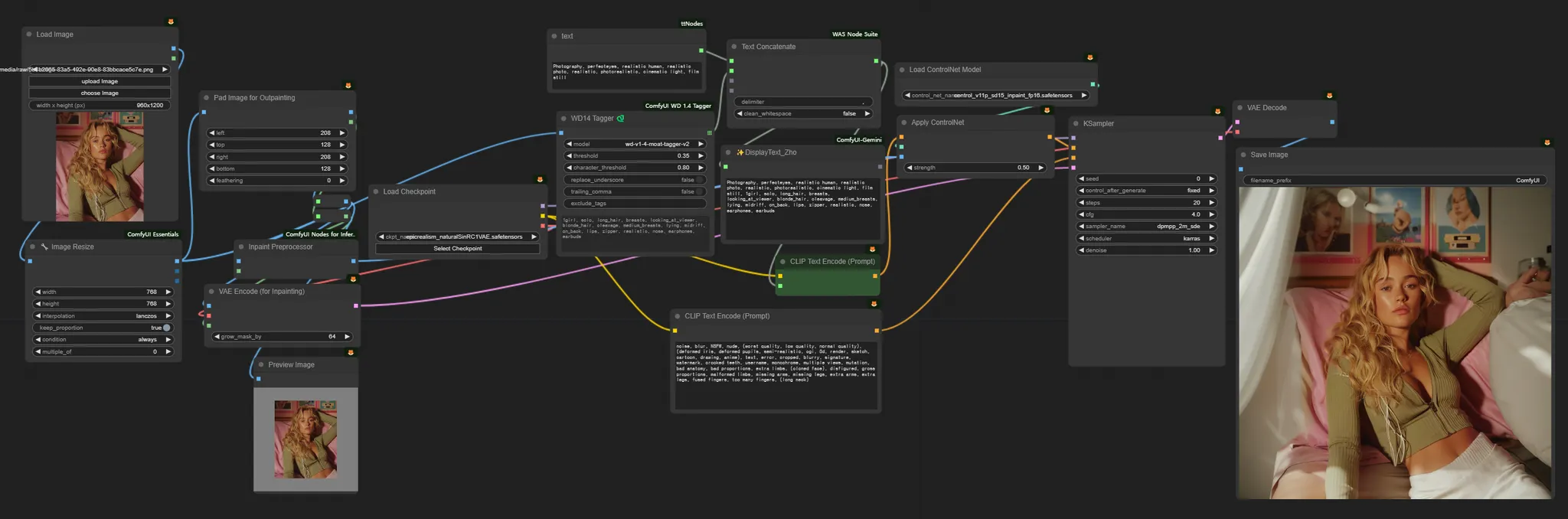Click the Preview Image padded thumbnail
1568x519 pixels.
(x=305, y=439)
